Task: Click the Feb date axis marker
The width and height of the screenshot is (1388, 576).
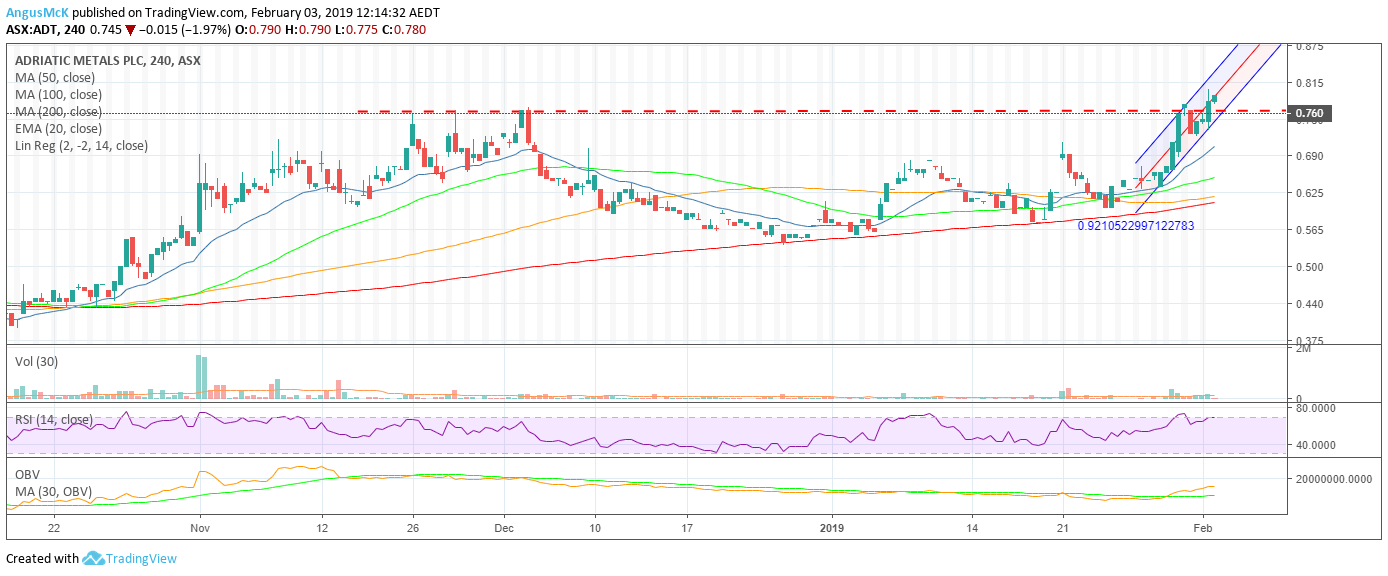Action: pos(1203,527)
